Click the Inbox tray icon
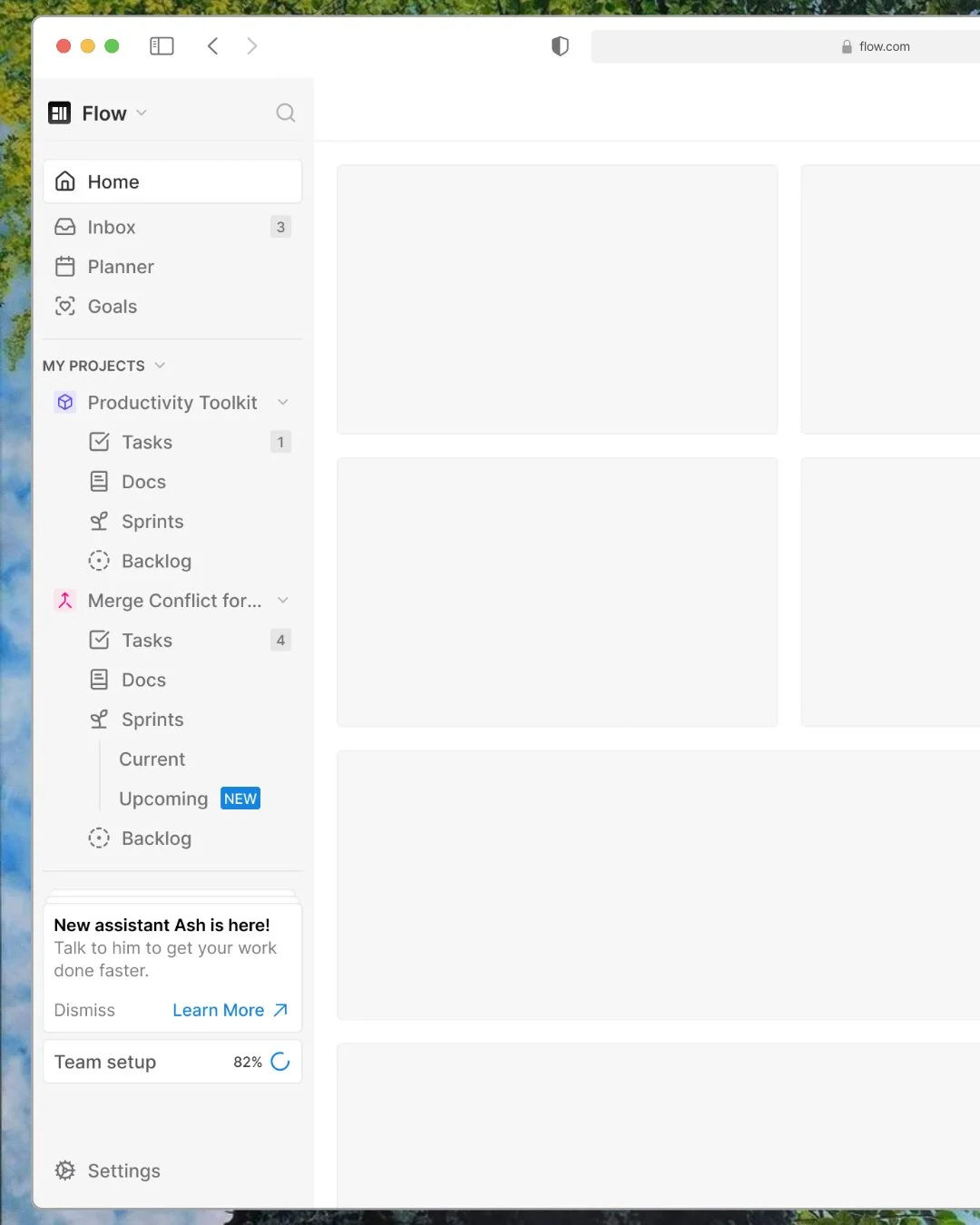This screenshot has width=980, height=1225. [65, 227]
